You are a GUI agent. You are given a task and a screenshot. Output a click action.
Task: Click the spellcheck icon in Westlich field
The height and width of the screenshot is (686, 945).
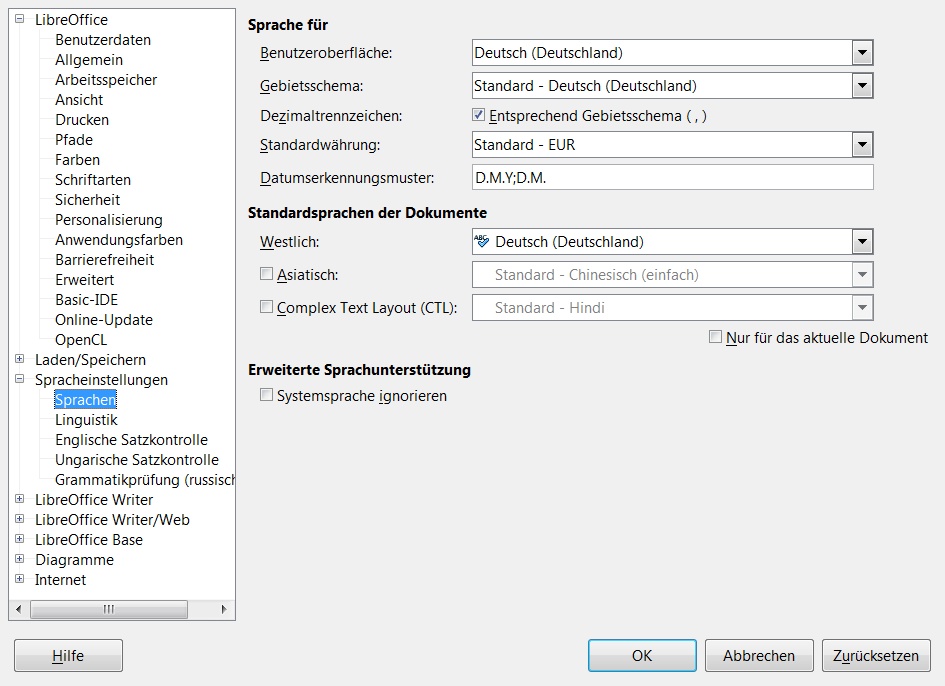tap(482, 241)
